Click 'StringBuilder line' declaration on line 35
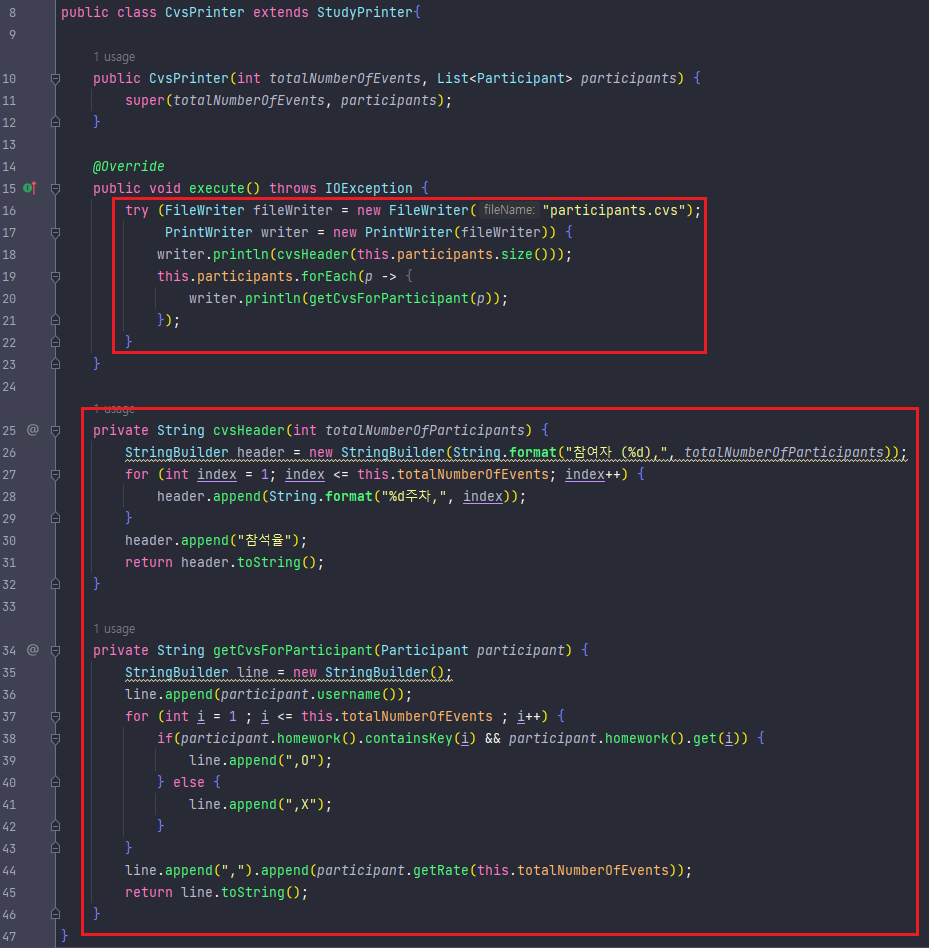This screenshot has height=948, width=929. (196, 672)
